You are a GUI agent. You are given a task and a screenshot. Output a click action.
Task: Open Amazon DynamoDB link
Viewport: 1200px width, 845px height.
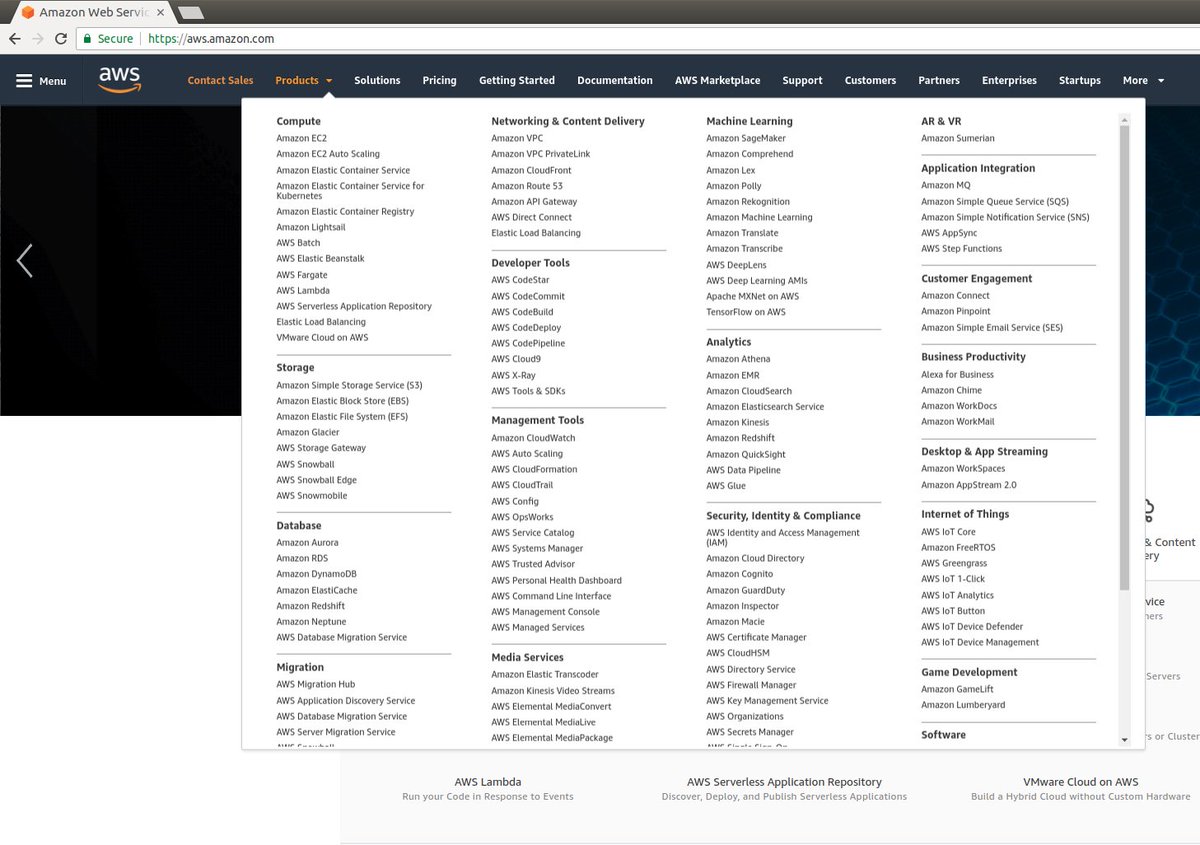click(x=316, y=574)
